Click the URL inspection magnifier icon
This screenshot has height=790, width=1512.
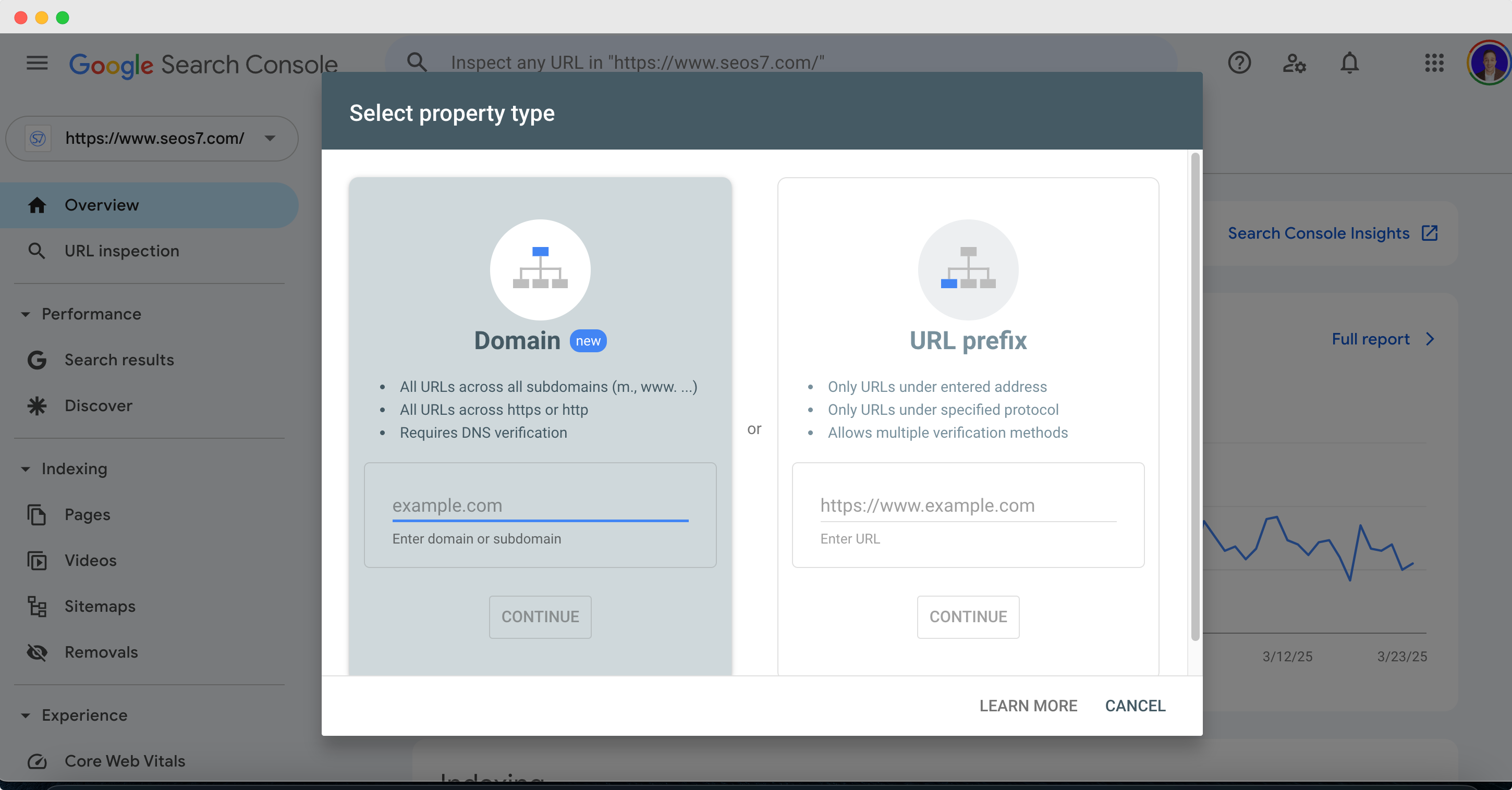[37, 251]
